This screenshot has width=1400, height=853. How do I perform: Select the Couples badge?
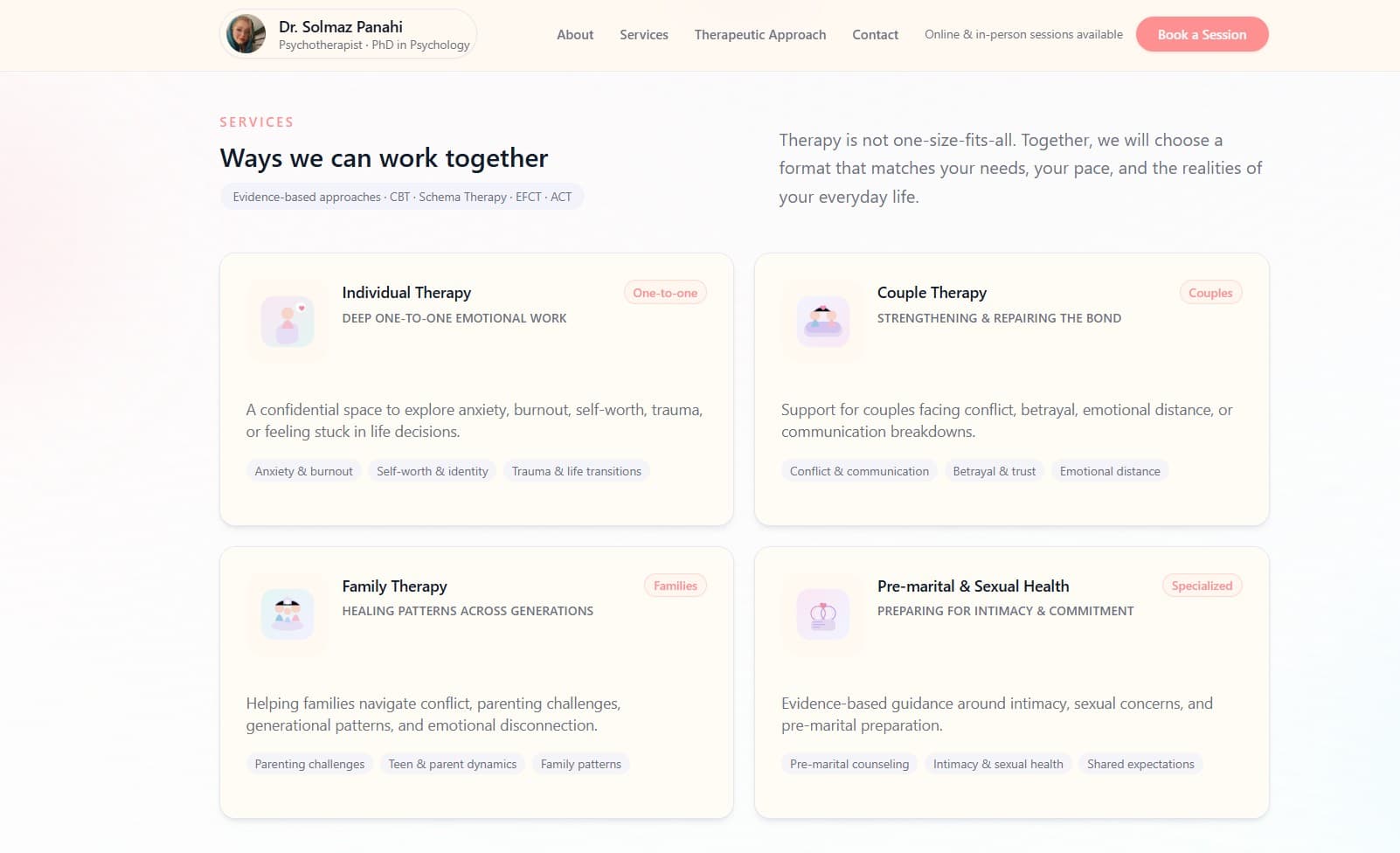tap(1210, 293)
